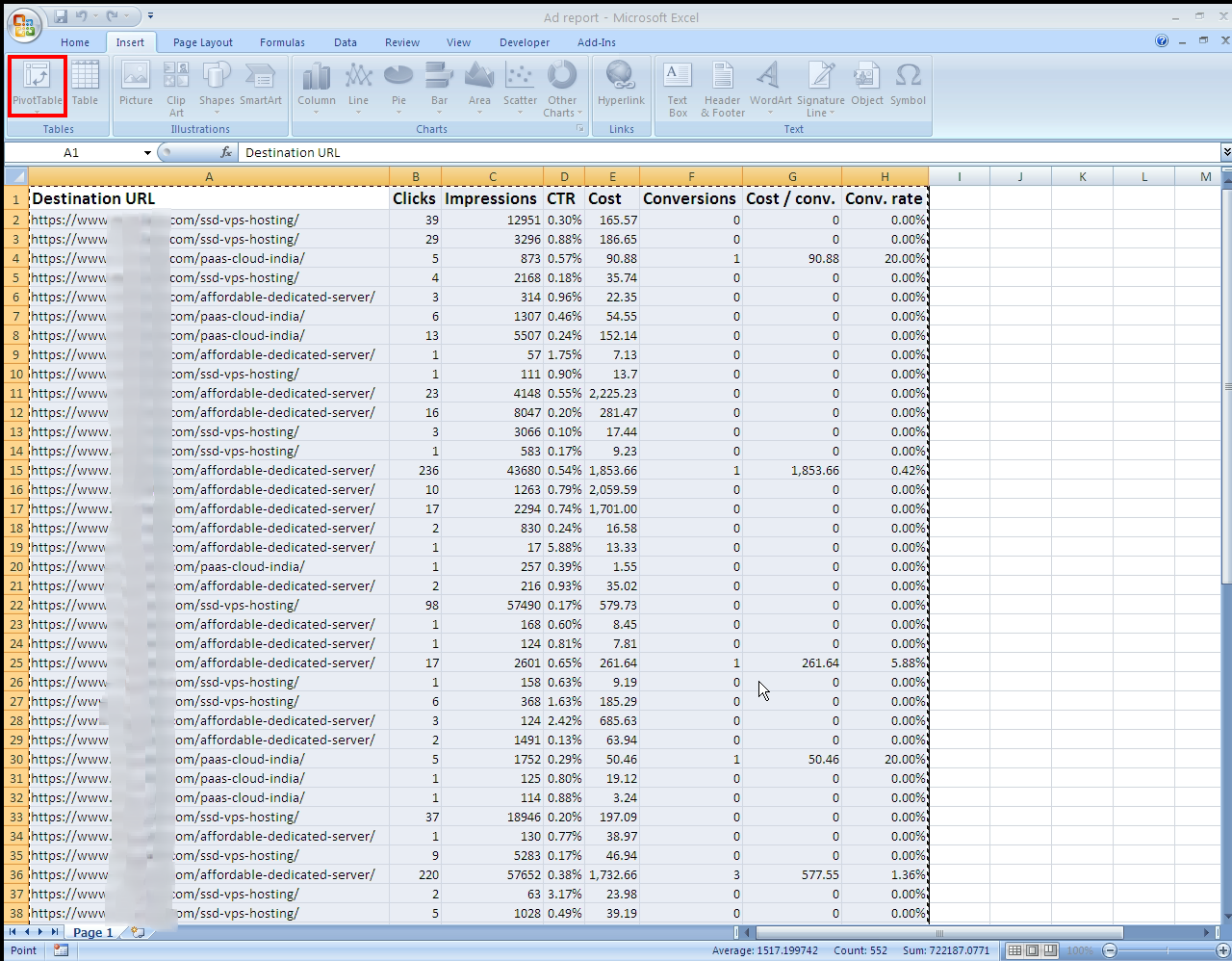1232x961 pixels.
Task: Switch to Page Break Preview in status bar
Action: pyautogui.click(x=1049, y=950)
